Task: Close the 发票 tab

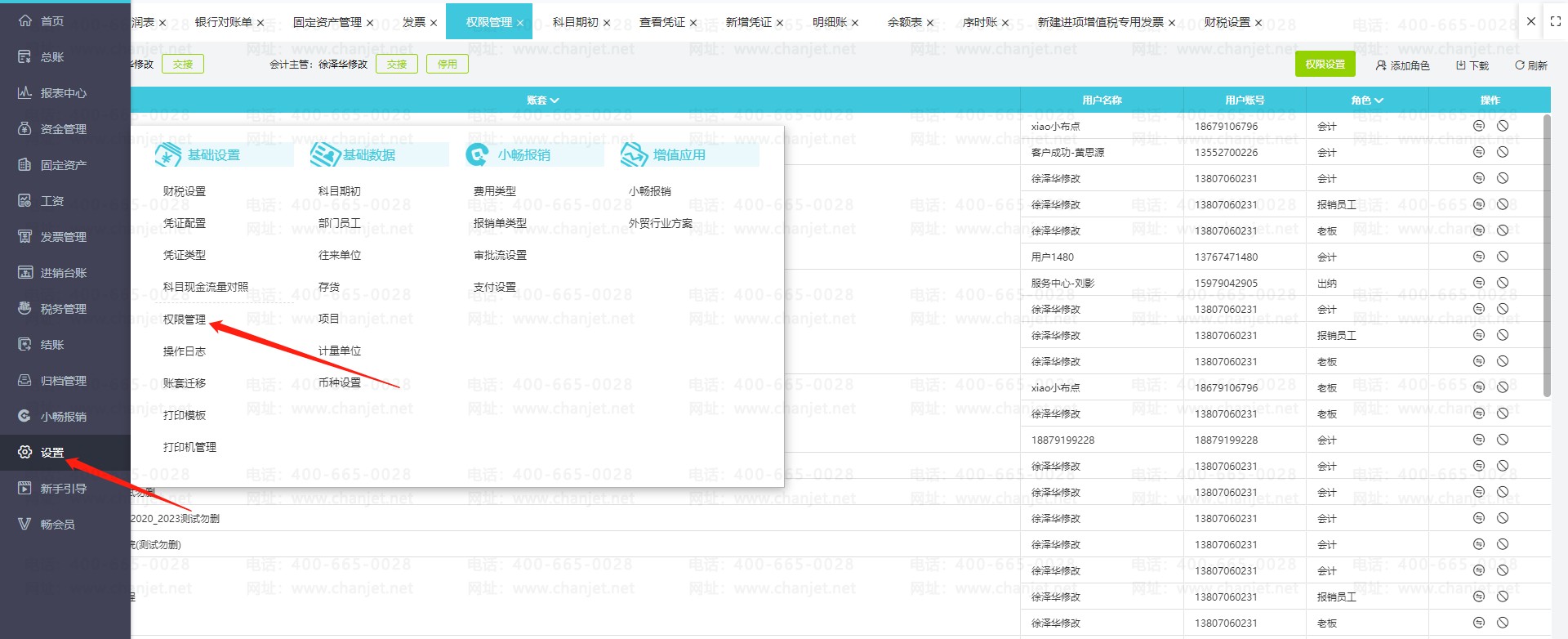Action: coord(434,23)
